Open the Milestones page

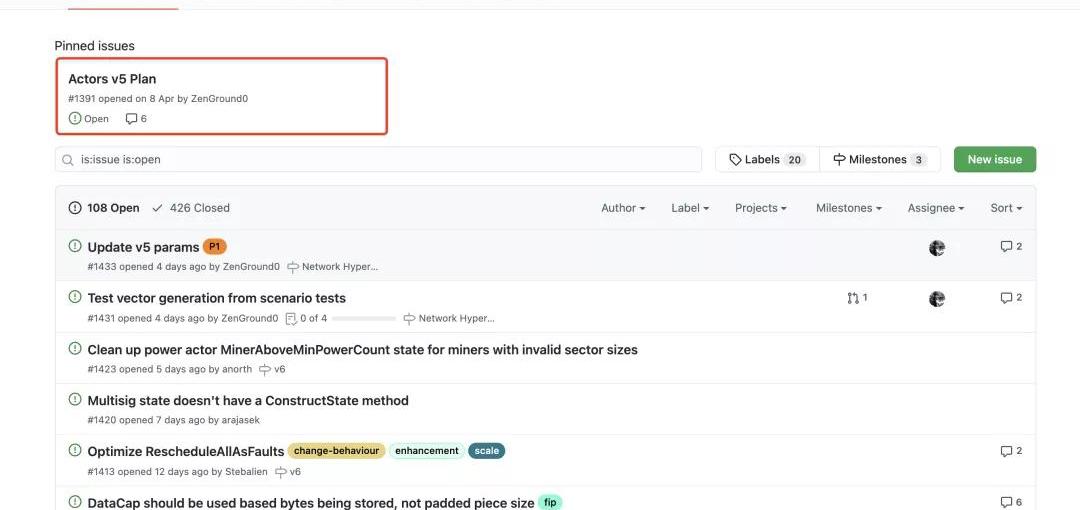[880, 159]
